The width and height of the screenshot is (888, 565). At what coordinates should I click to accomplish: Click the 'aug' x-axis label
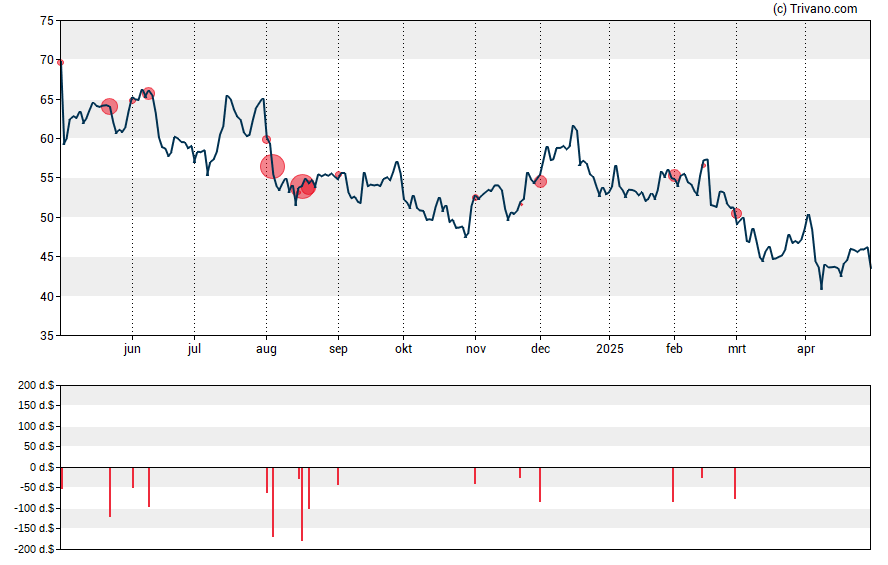pyautogui.click(x=266, y=349)
